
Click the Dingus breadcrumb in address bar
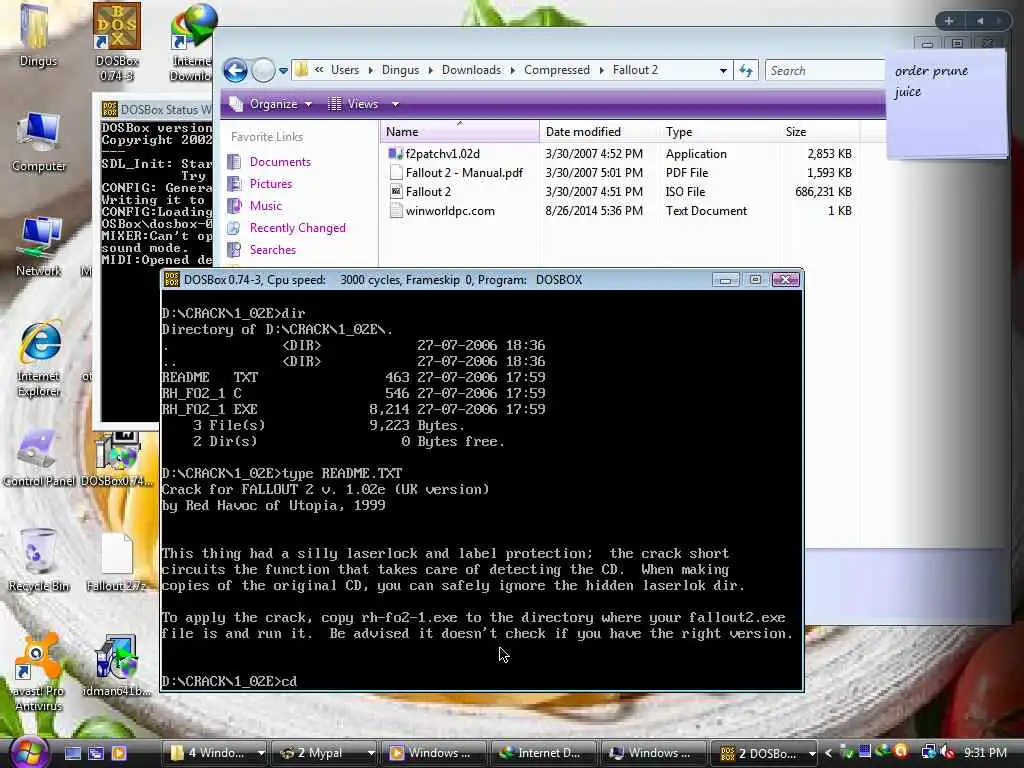400,70
